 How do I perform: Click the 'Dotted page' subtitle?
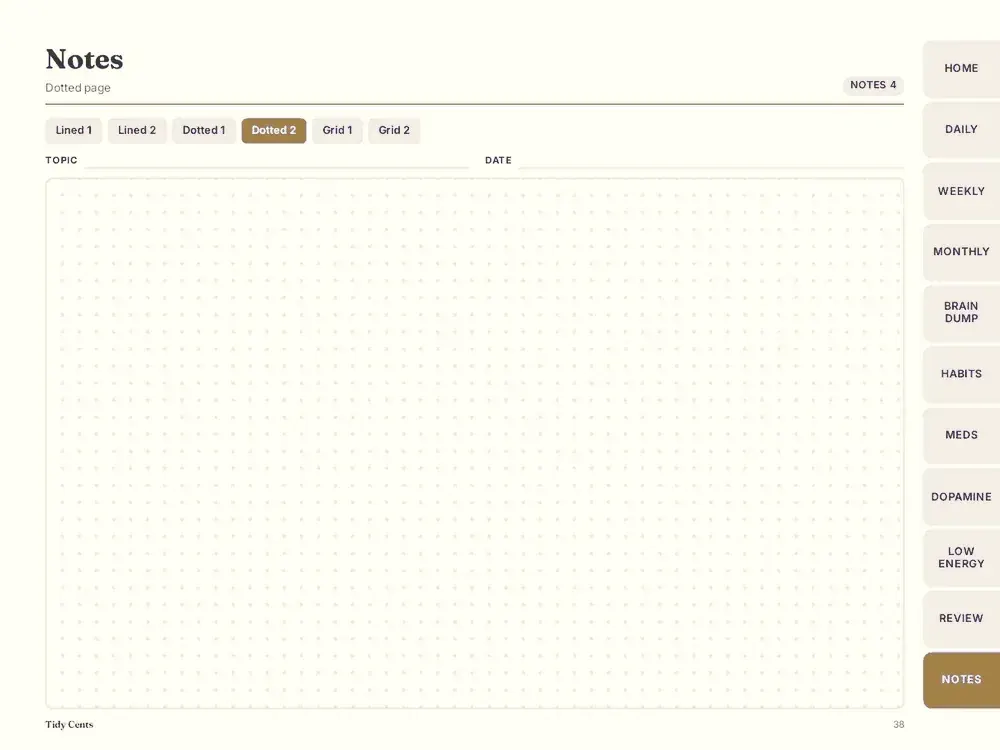pos(78,88)
